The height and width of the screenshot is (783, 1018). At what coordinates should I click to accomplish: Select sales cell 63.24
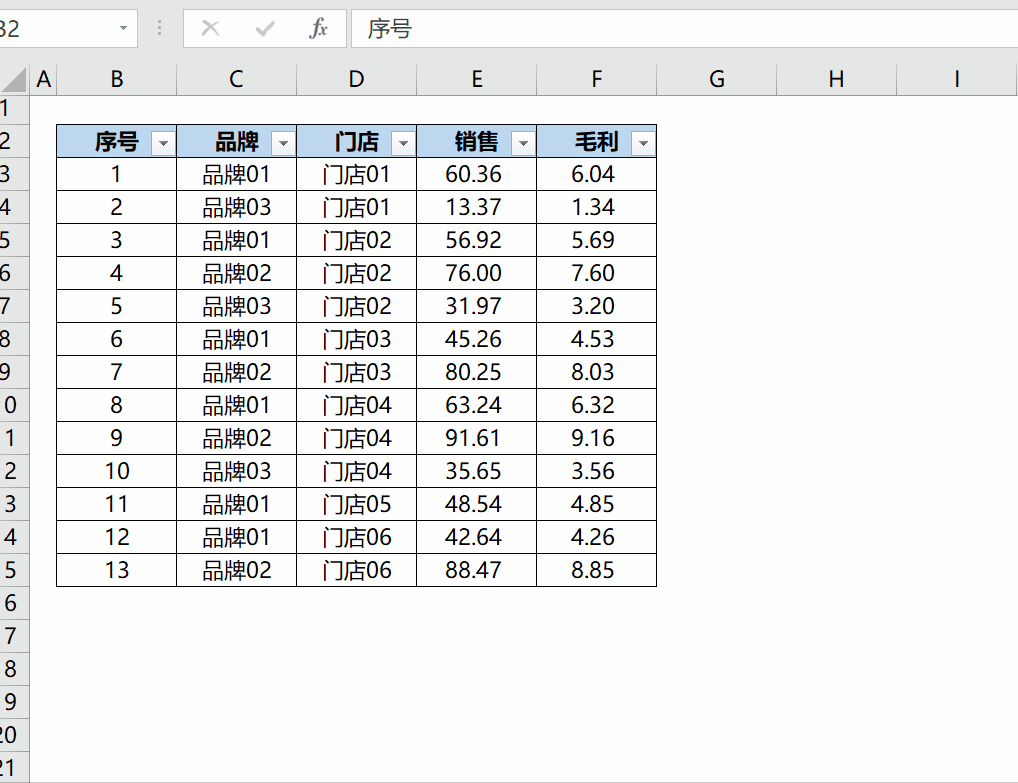tap(477, 405)
